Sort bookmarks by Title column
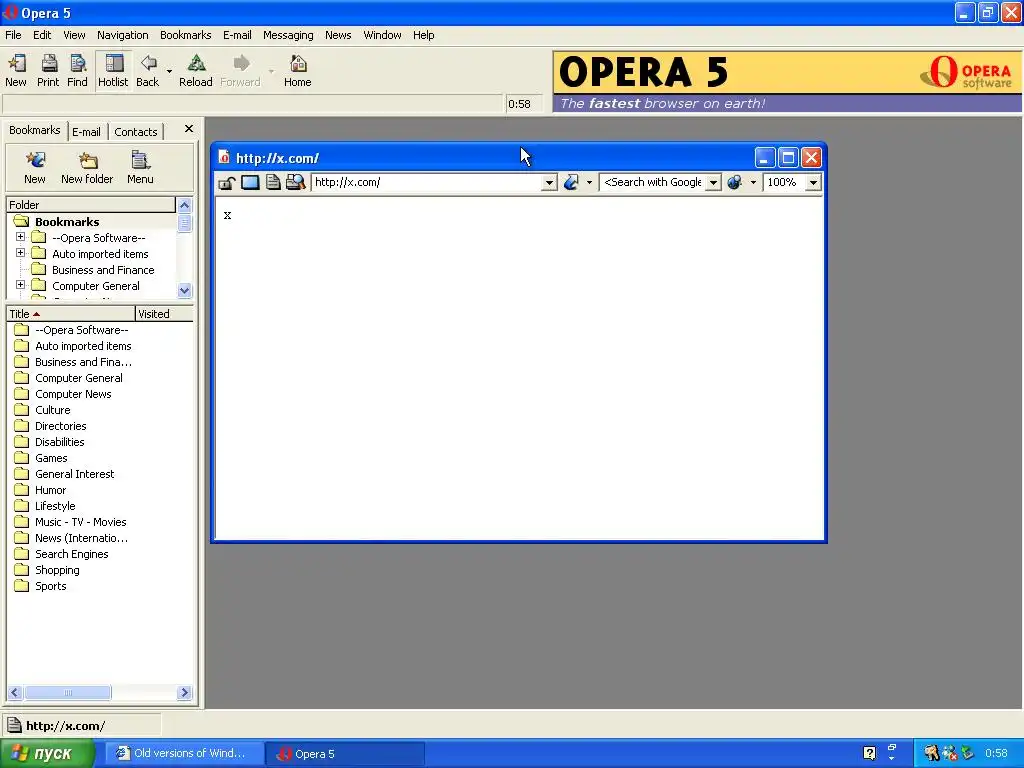The image size is (1024, 768). (x=71, y=314)
